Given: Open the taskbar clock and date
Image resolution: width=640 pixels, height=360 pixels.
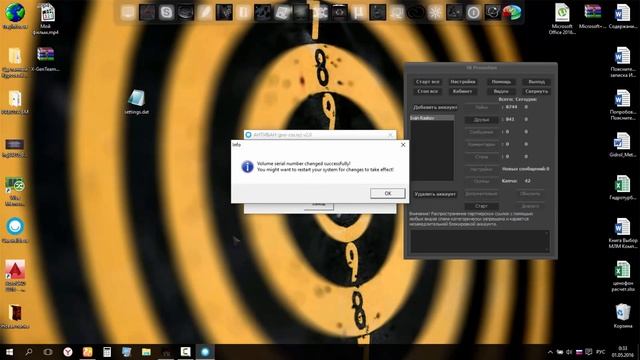Looking at the screenshot, I should point(623,352).
